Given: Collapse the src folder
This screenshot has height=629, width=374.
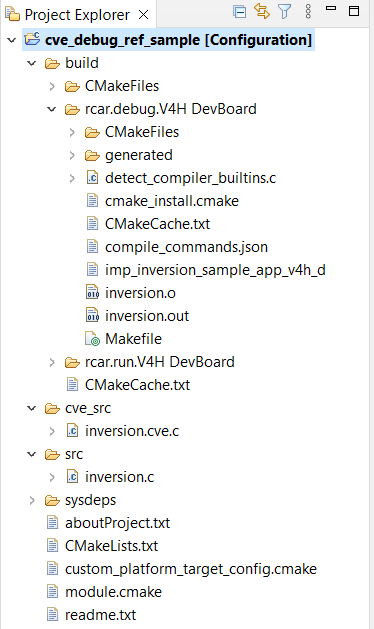Looking at the screenshot, I should (32, 455).
